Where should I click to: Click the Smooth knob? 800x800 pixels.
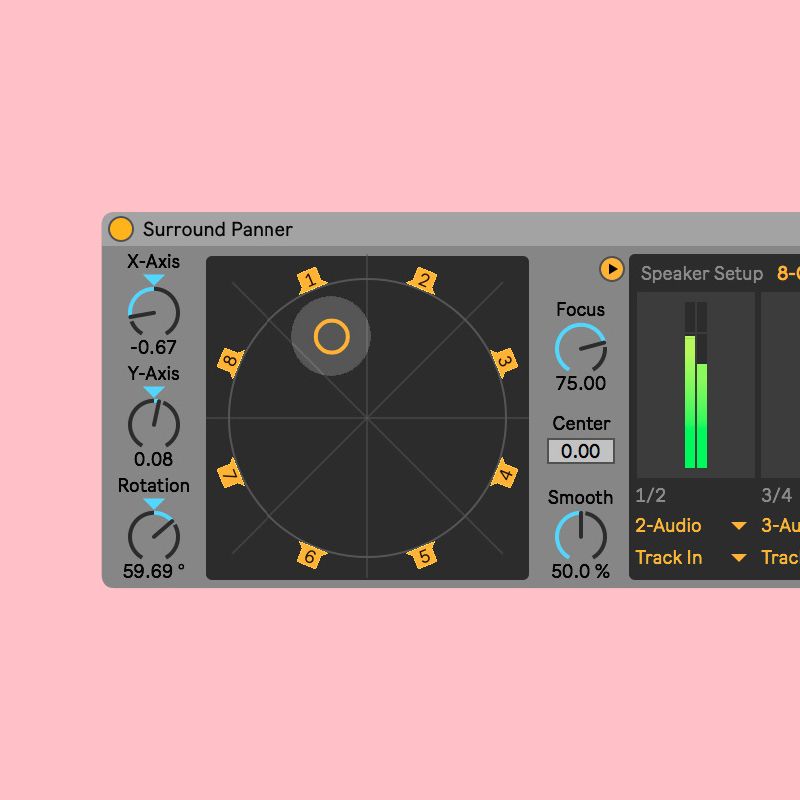(581, 536)
